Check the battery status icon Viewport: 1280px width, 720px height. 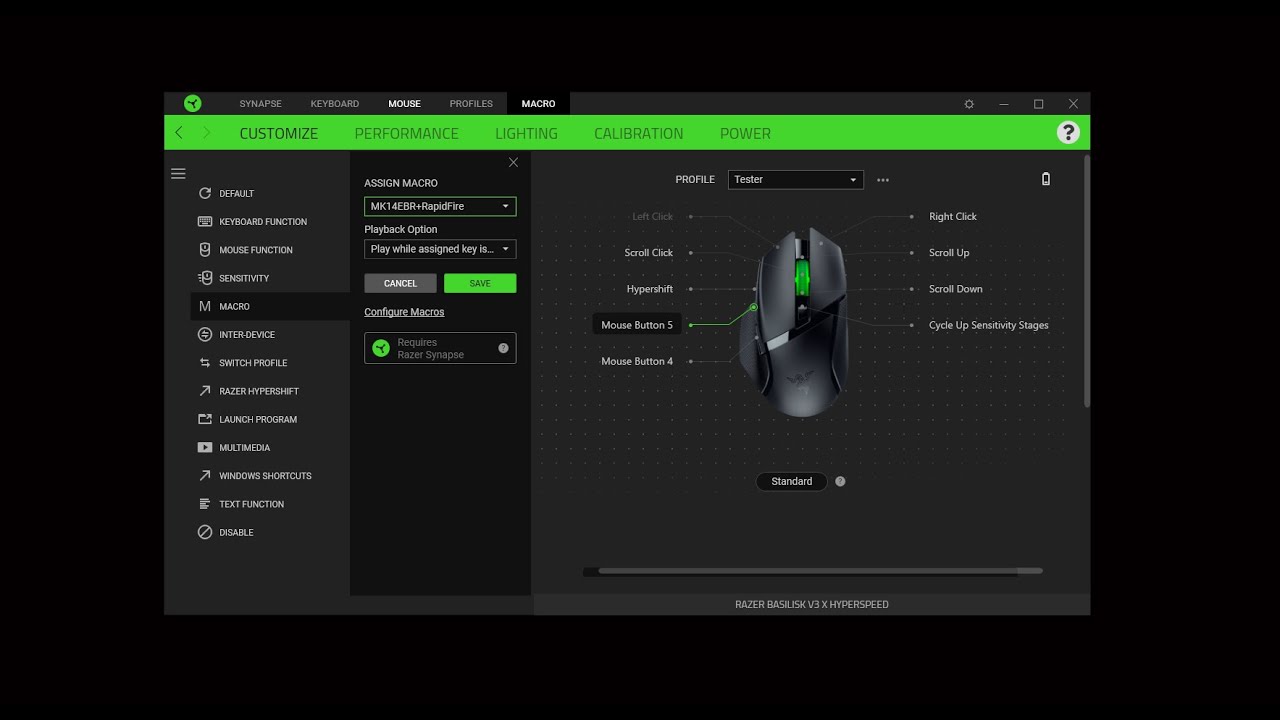tap(1046, 179)
